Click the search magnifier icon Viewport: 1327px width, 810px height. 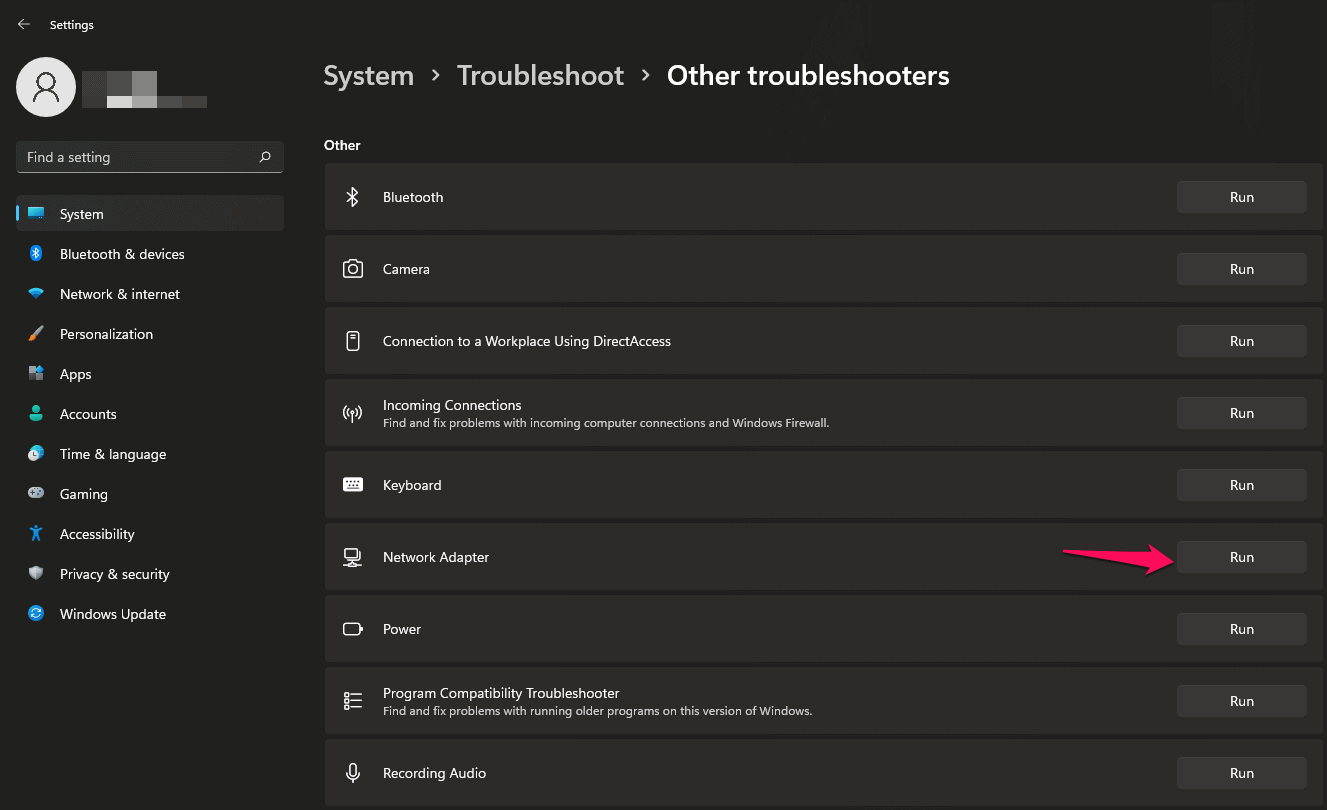(x=265, y=157)
